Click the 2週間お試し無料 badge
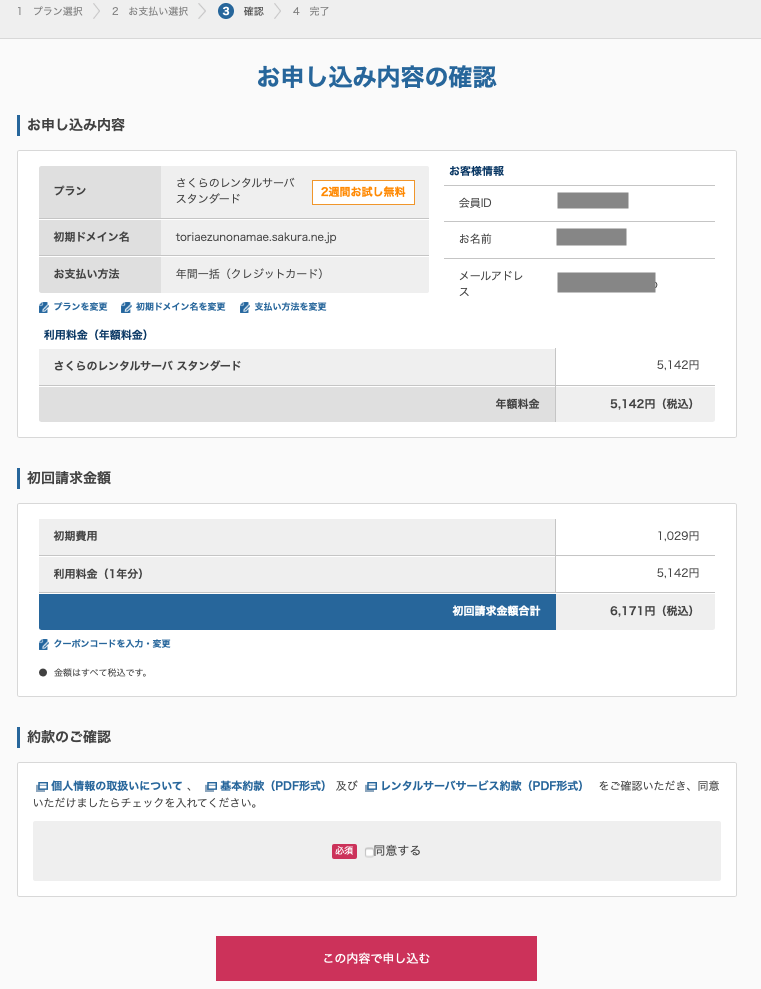 (x=363, y=192)
